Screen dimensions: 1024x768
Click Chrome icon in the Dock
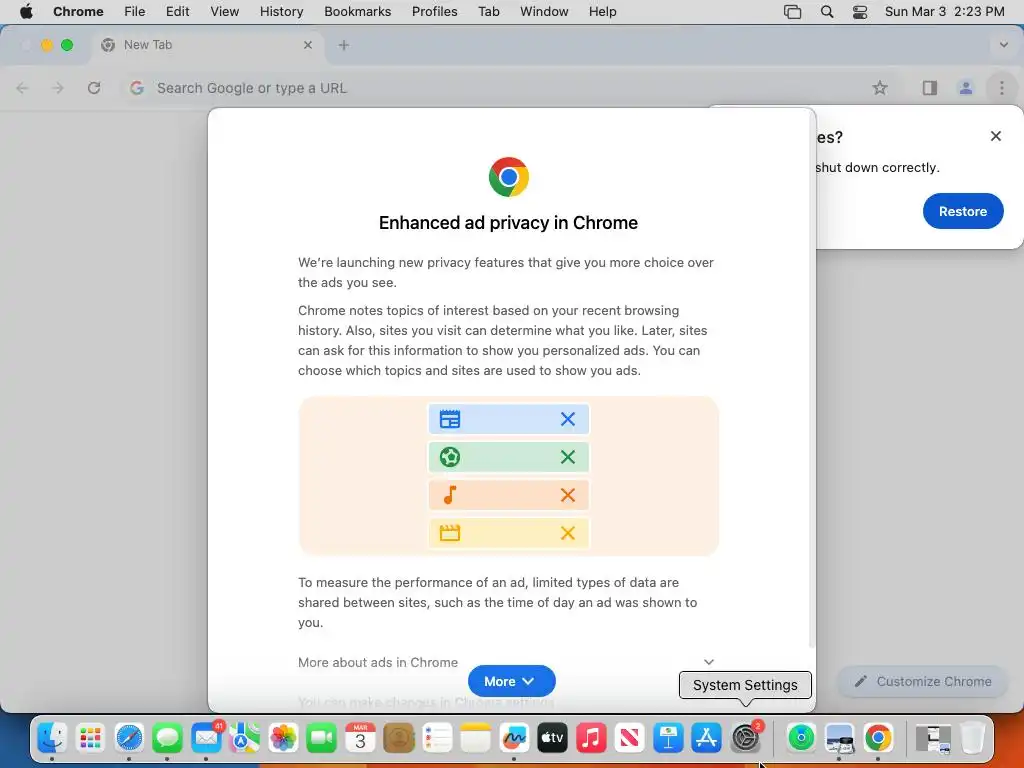click(878, 738)
